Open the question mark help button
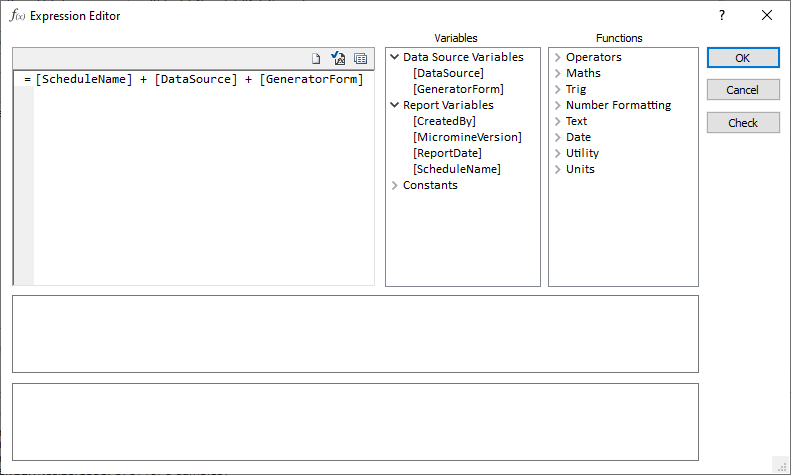This screenshot has height=475, width=791. point(722,16)
